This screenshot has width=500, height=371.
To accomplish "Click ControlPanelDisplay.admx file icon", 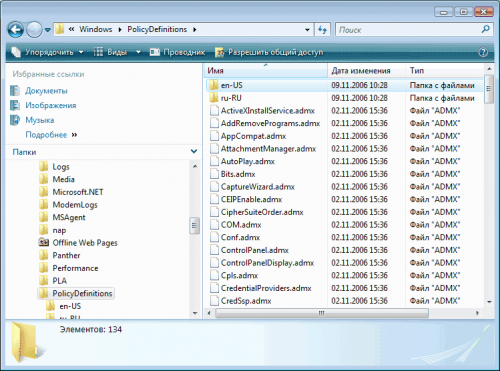I will pyautogui.click(x=214, y=262).
